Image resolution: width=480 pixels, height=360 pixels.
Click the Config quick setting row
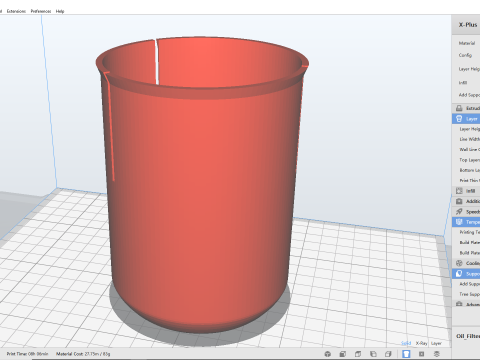coord(465,55)
